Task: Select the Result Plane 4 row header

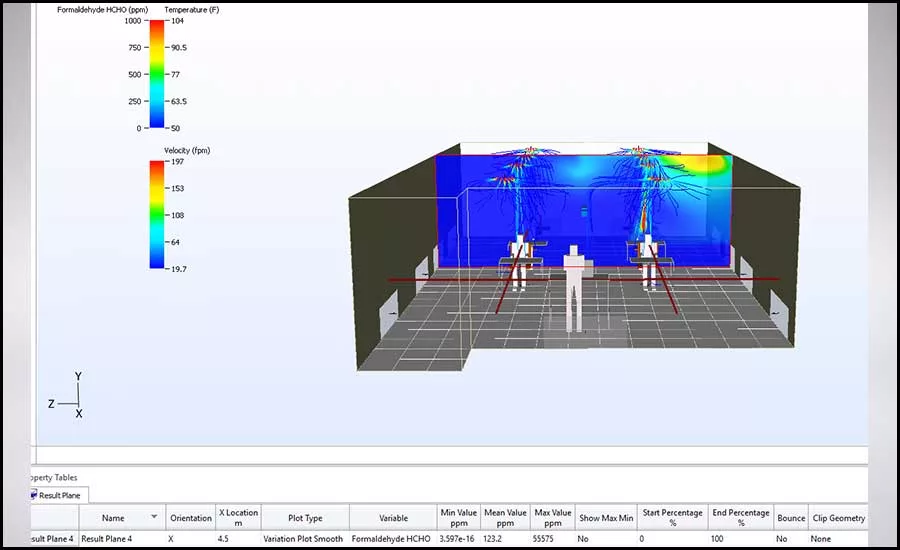Action: (x=55, y=539)
